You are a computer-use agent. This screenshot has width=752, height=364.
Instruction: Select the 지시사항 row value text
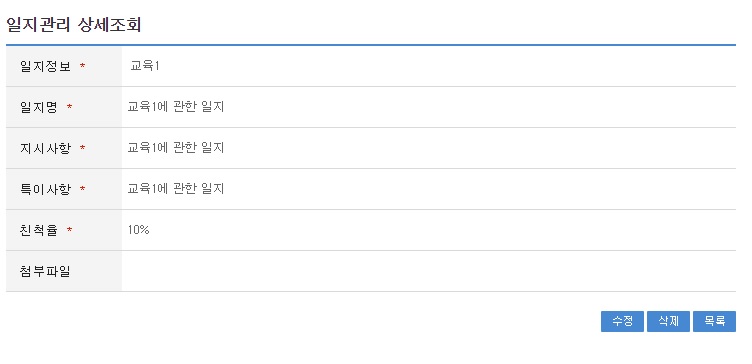(x=176, y=148)
